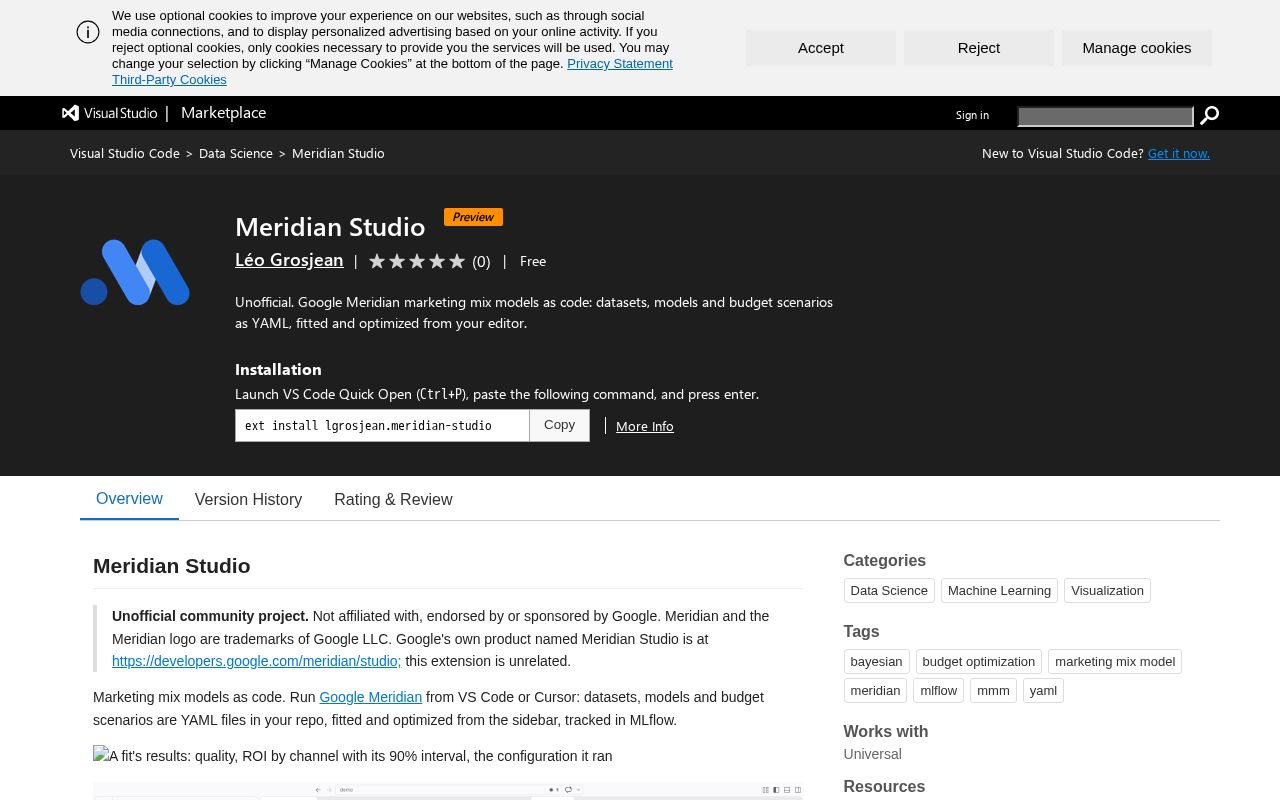The width and height of the screenshot is (1280, 800).
Task: Select the Overview tab
Action: click(129, 498)
